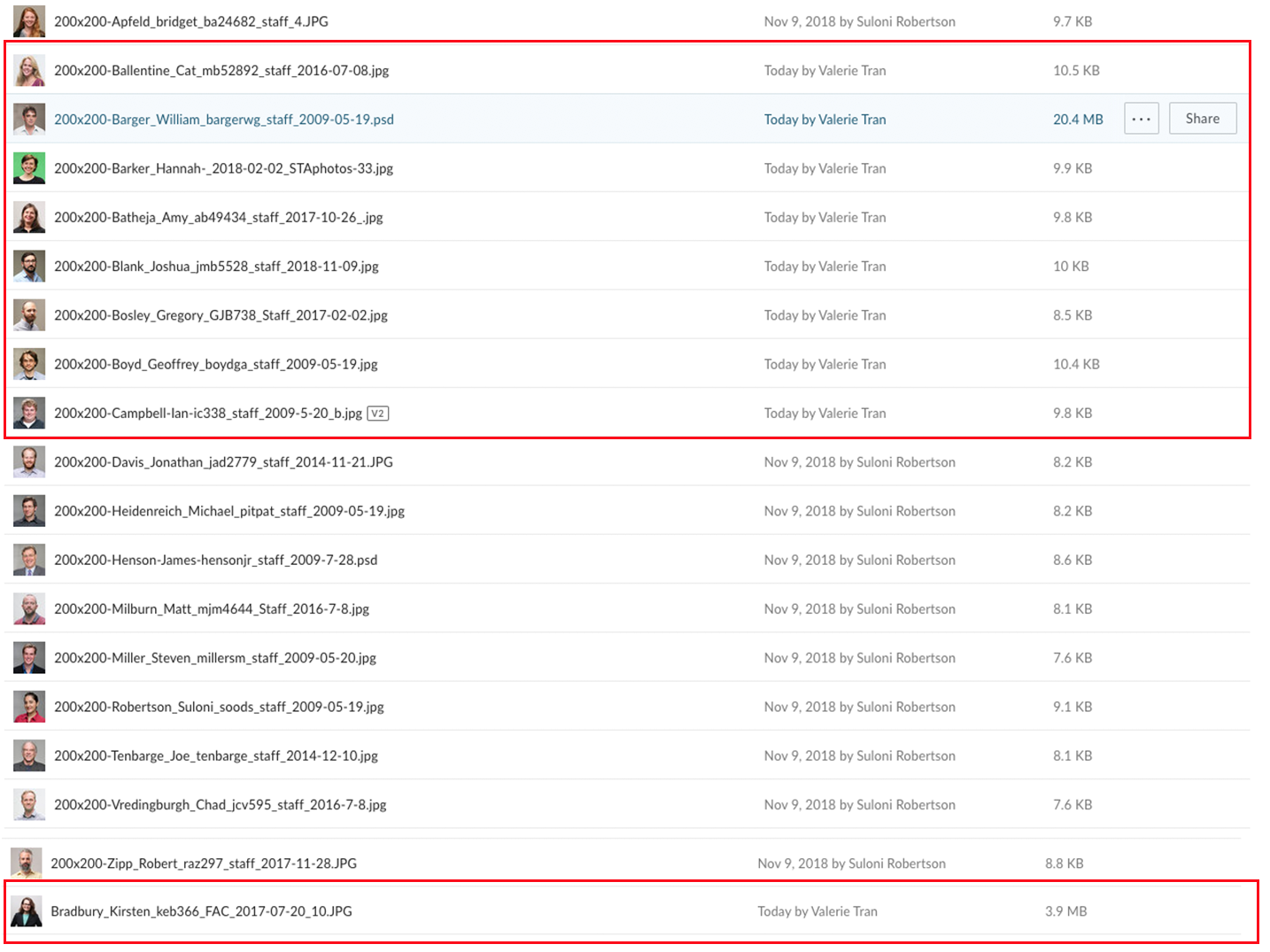The image size is (1270, 952).
Task: Click 'Today by Valerie Tran' in Campbell-Ian row
Action: tap(825, 414)
